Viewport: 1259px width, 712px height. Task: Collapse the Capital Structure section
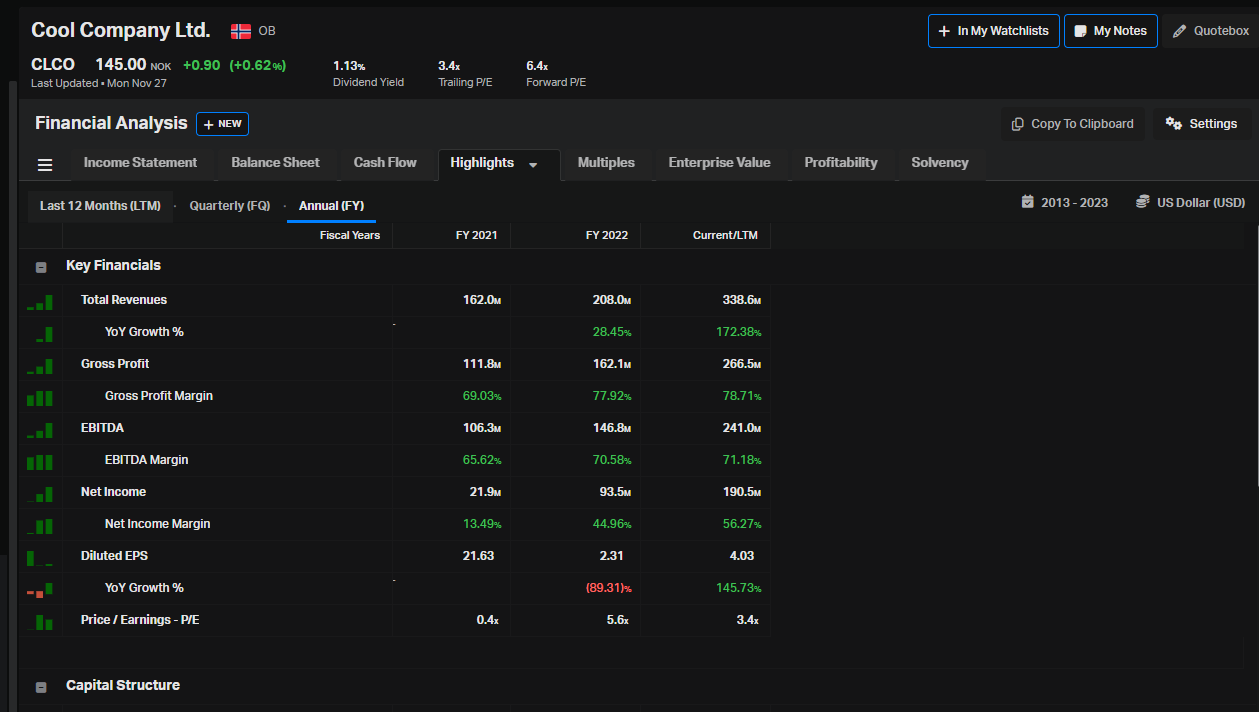[41, 687]
